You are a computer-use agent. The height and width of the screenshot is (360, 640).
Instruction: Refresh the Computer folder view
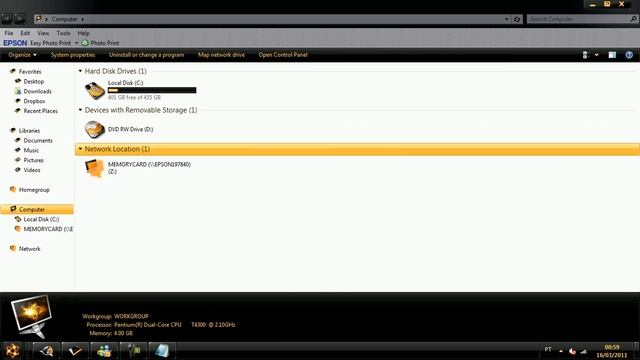517,19
